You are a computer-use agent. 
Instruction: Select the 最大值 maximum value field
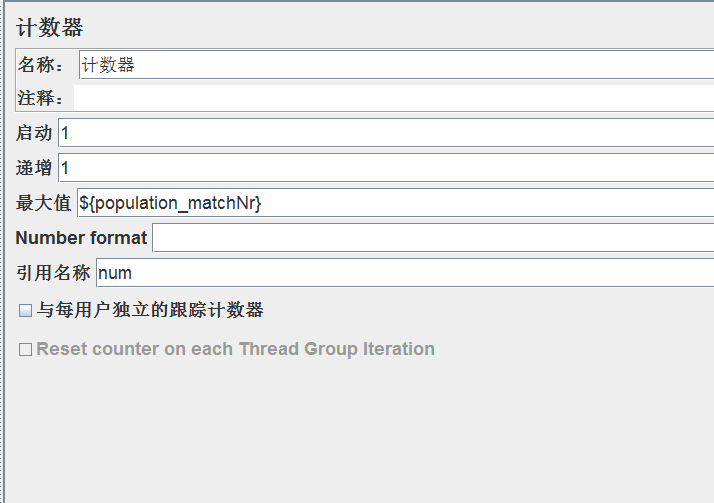tap(394, 203)
